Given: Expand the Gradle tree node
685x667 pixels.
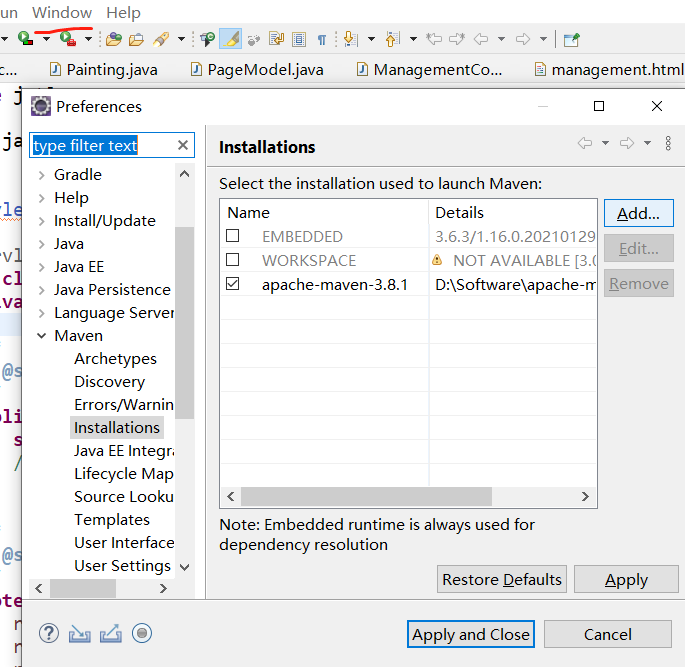Looking at the screenshot, I should tap(42, 175).
